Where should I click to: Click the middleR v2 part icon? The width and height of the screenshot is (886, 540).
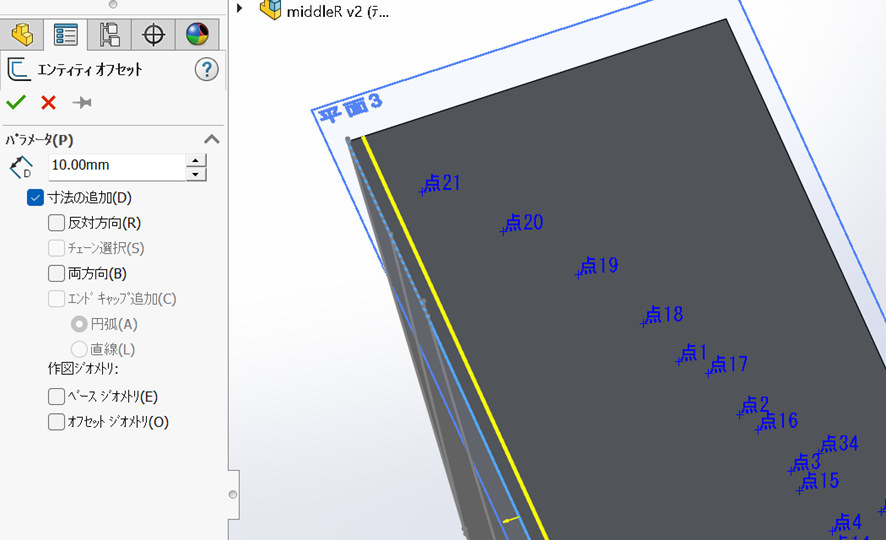tap(271, 10)
